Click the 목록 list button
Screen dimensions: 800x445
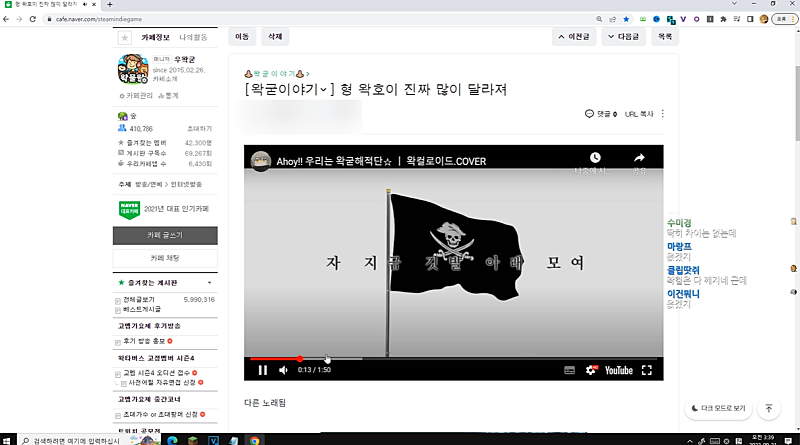[x=665, y=37]
